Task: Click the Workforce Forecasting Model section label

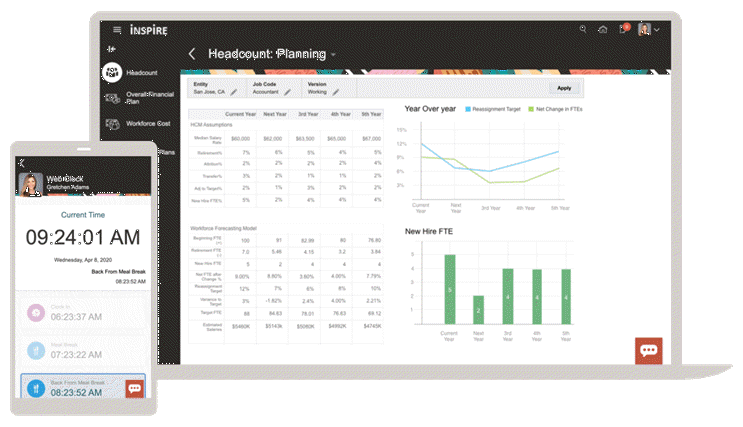Action: 224,228
